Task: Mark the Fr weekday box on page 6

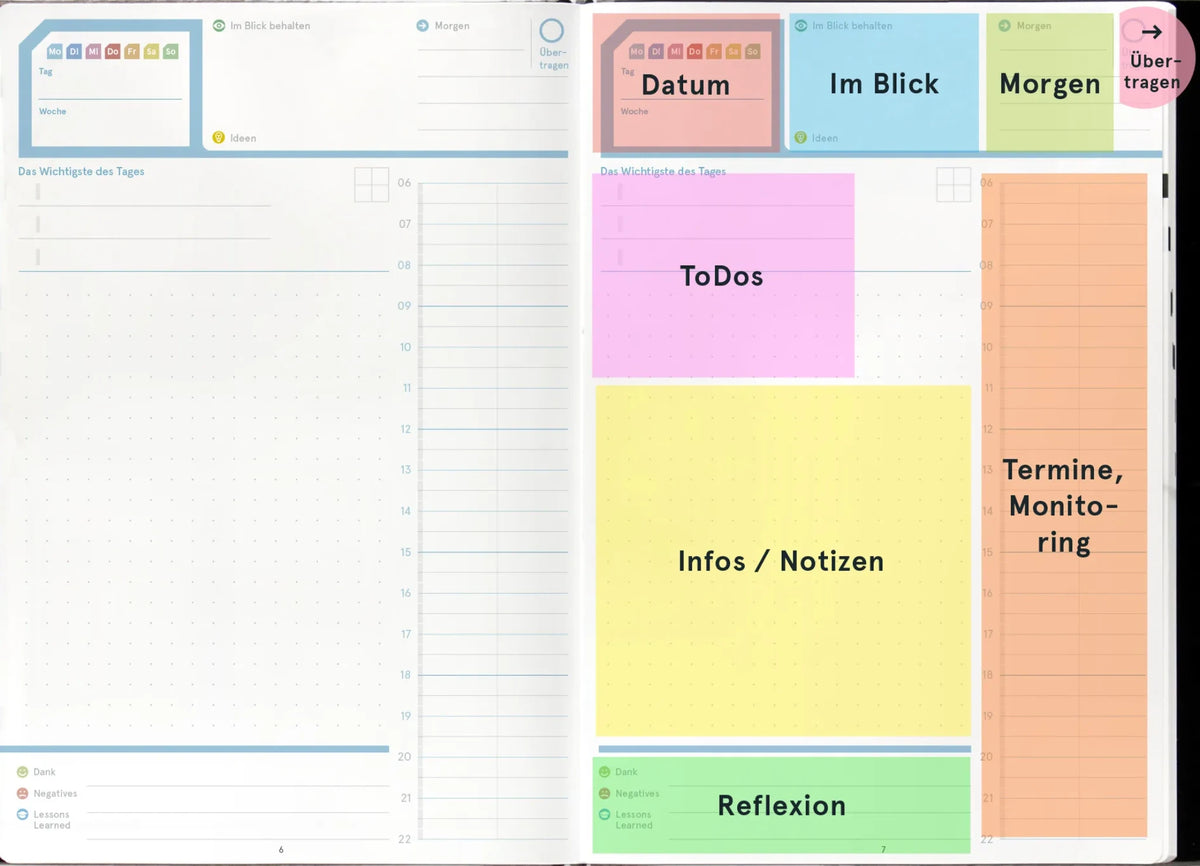Action: click(x=132, y=51)
